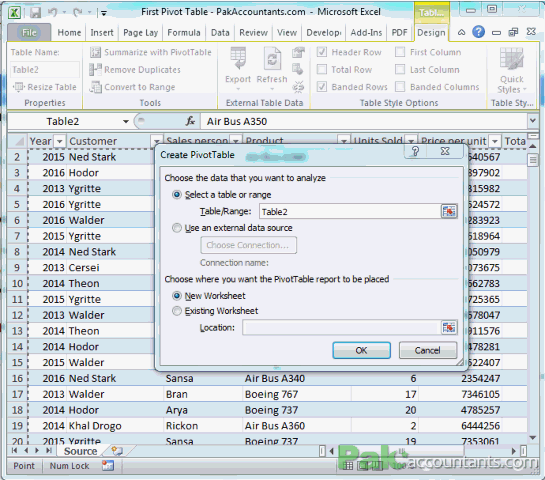The width and height of the screenshot is (545, 480).
Task: Click the Undo arrow icon
Action: click(x=53, y=13)
